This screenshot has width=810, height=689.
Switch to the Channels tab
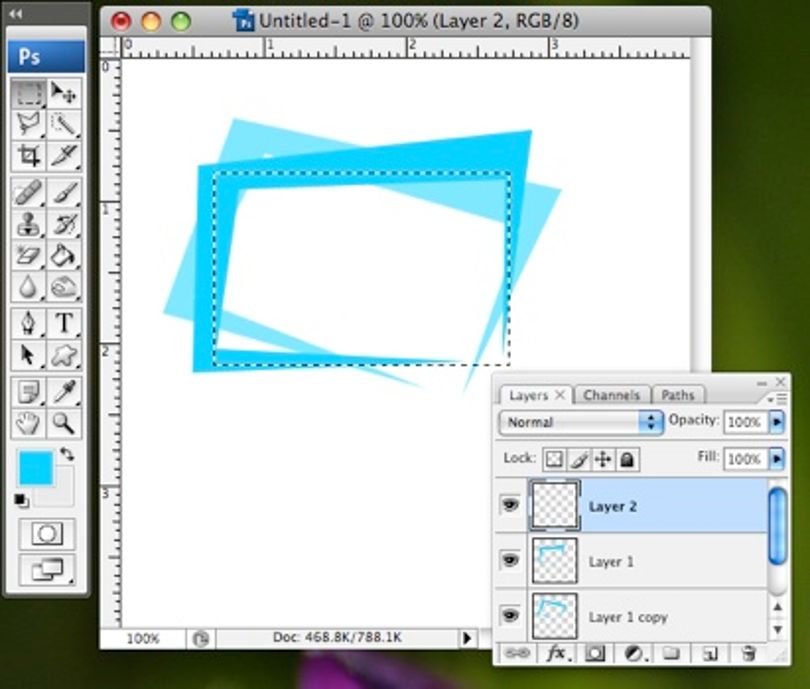point(612,395)
